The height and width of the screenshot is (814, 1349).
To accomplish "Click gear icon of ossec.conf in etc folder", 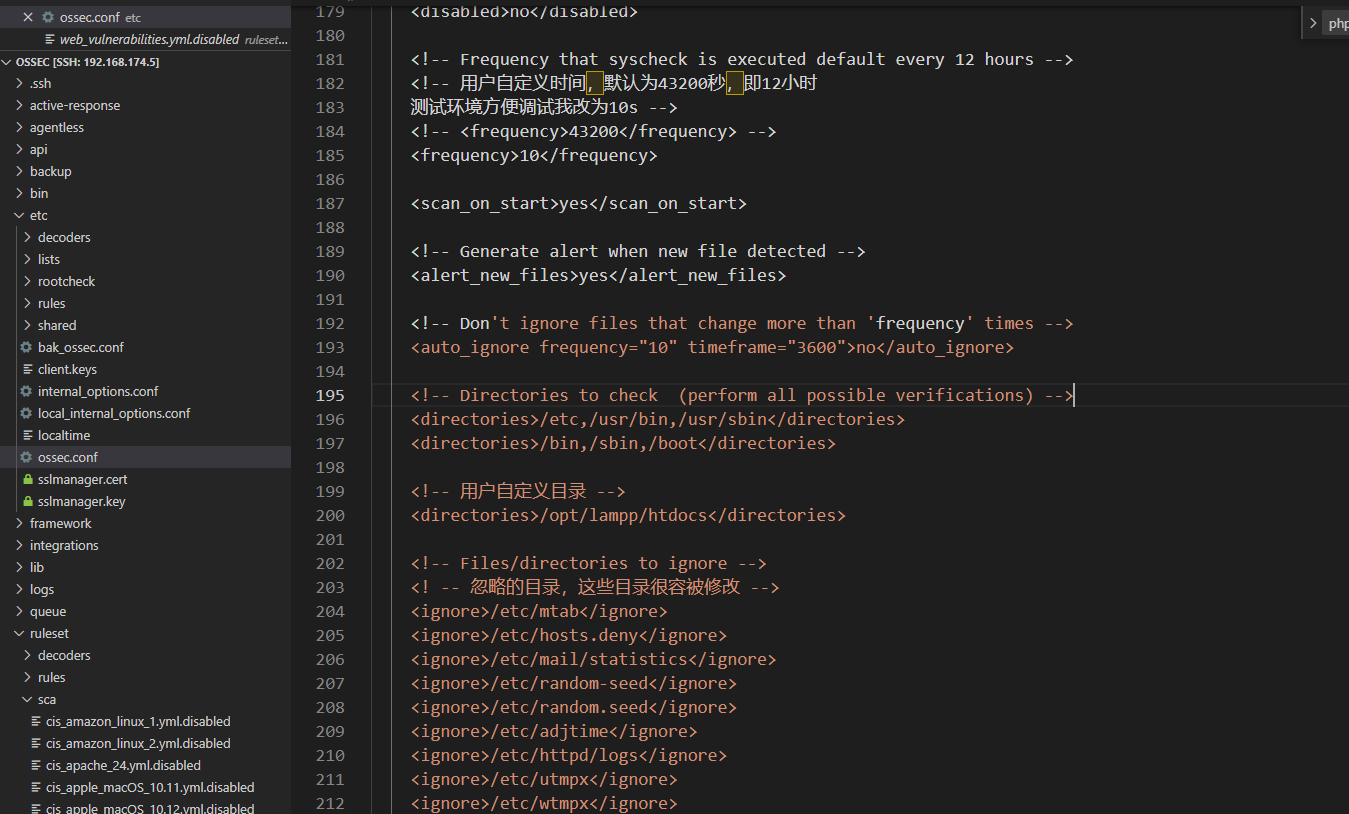I will point(27,457).
